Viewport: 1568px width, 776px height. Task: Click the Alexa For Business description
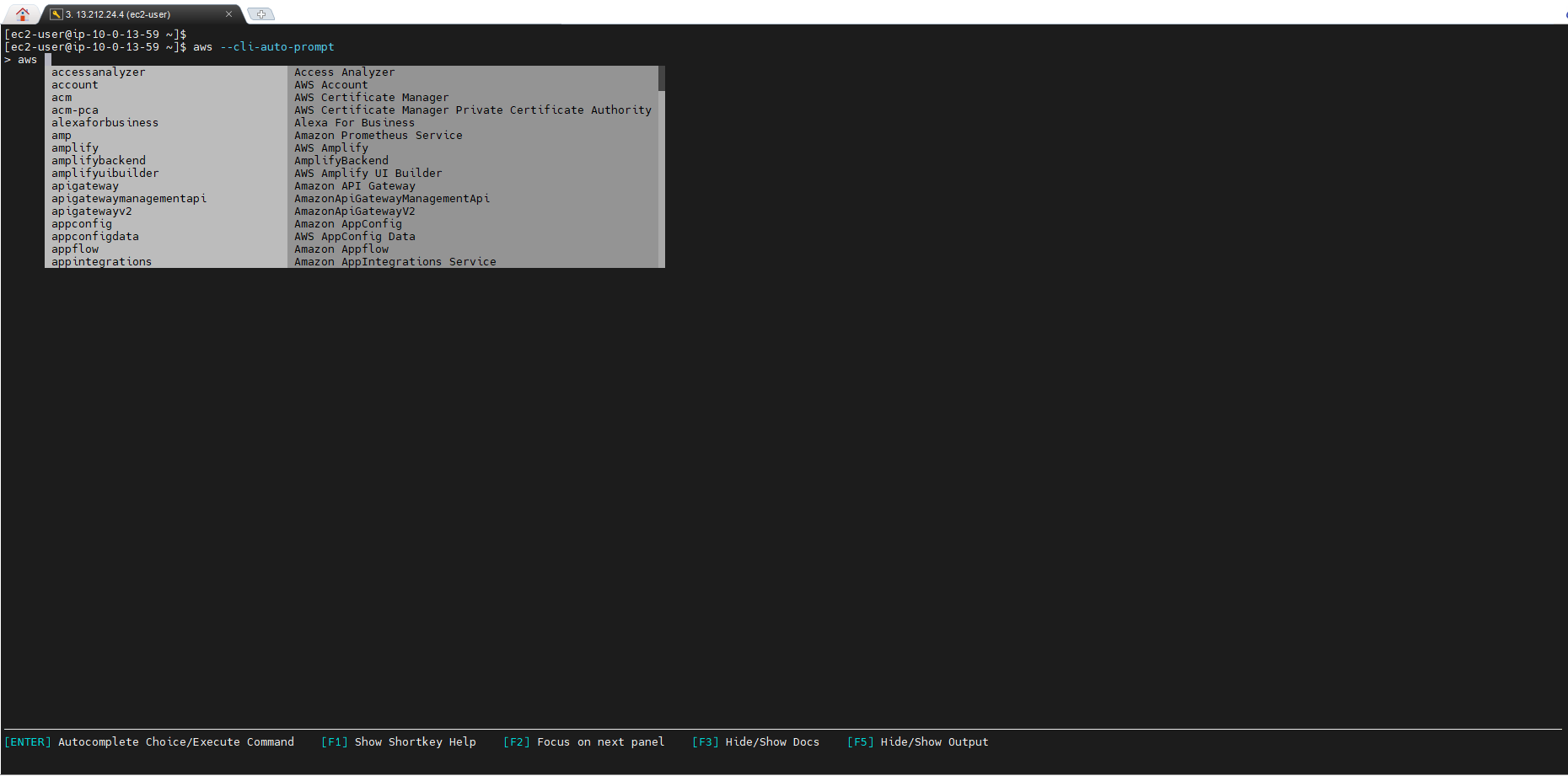click(x=354, y=123)
